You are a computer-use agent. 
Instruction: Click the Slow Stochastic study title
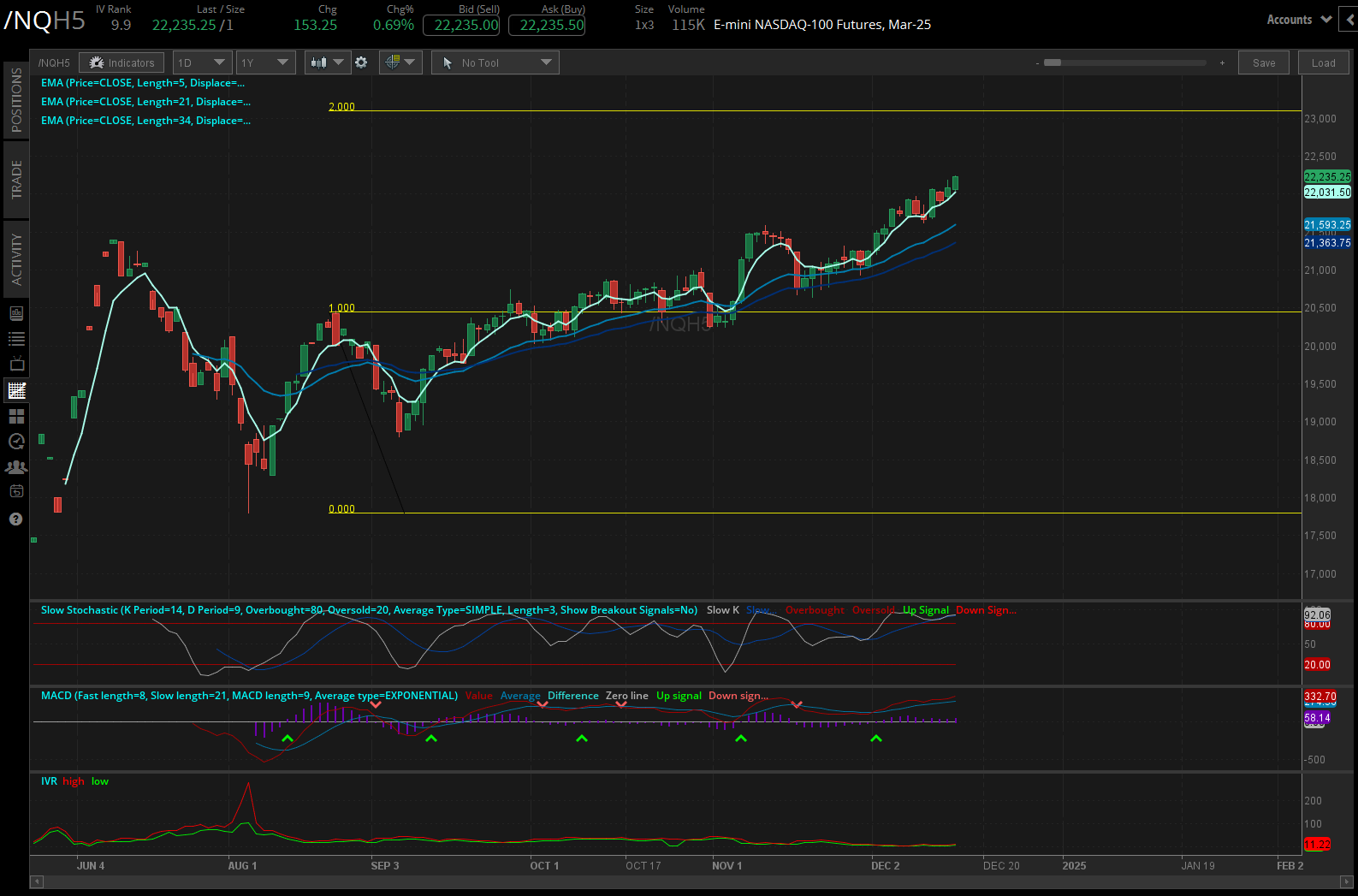[369, 610]
